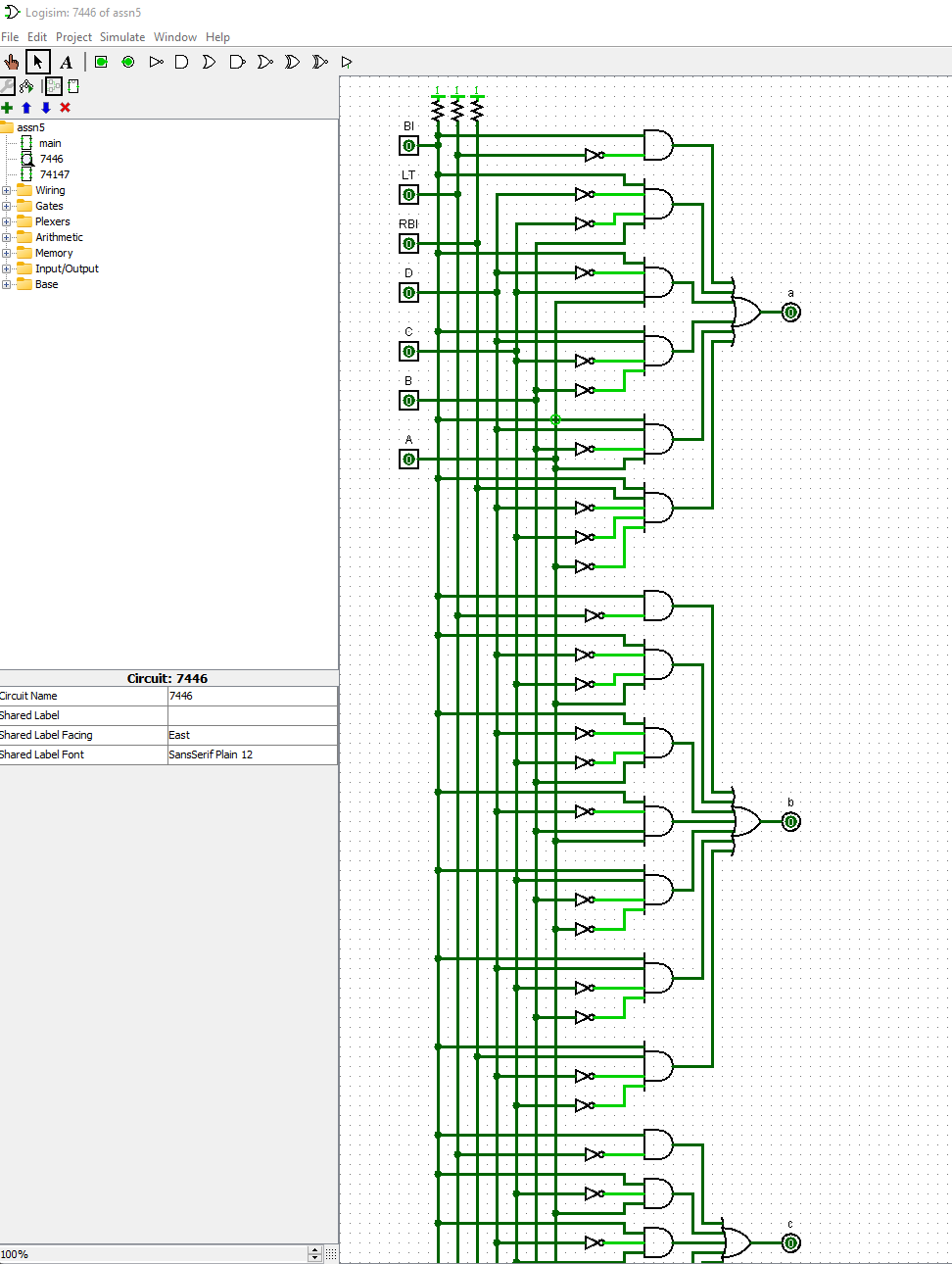This screenshot has width=952, height=1264.
Task: Toggle the LT input pin
Action: [408, 195]
